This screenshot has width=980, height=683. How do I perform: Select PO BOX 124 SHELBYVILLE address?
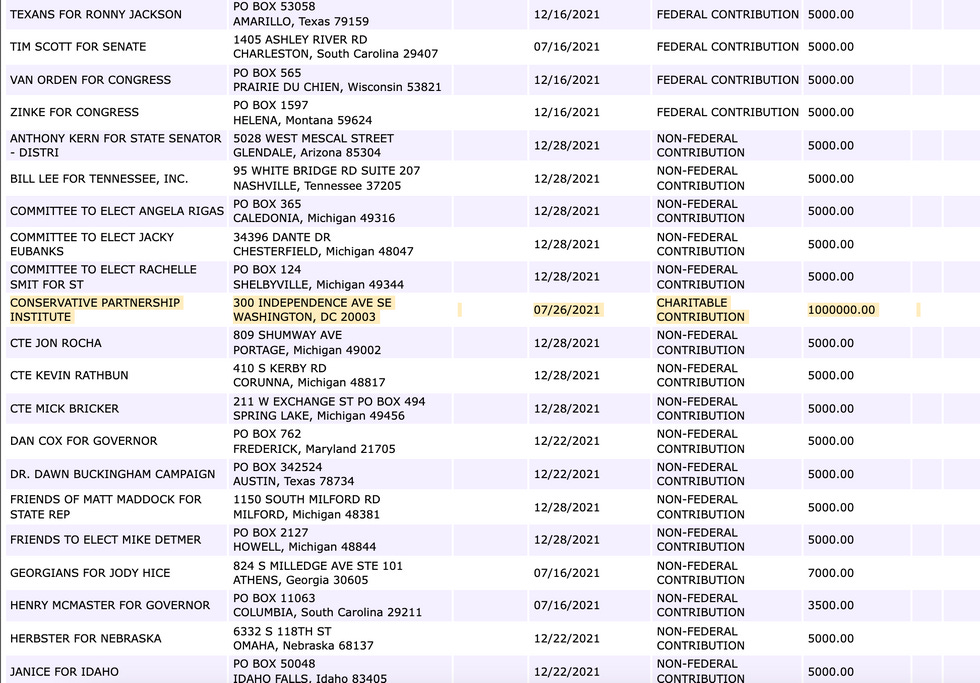click(x=318, y=277)
